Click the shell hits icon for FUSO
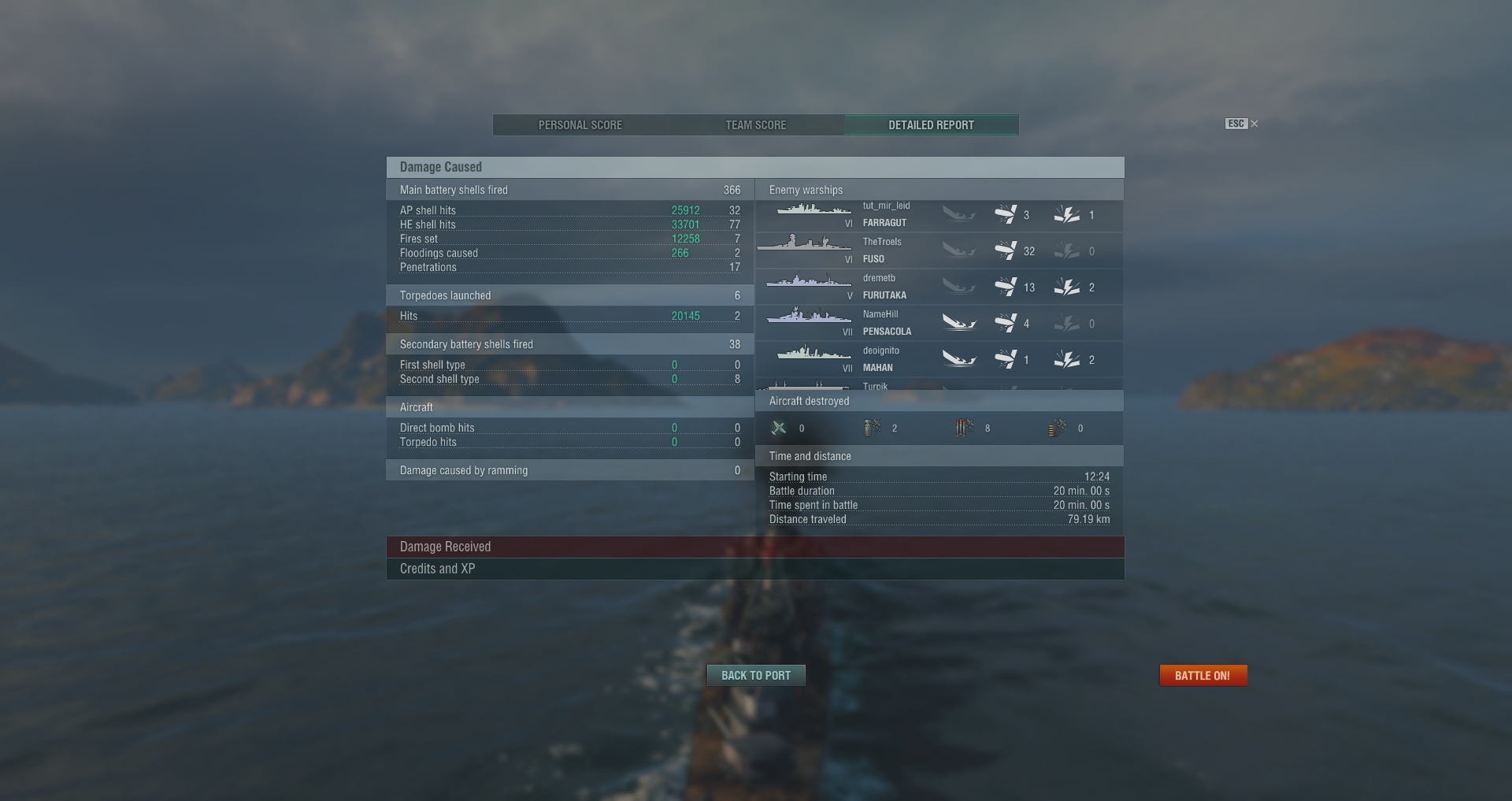 coord(1006,251)
